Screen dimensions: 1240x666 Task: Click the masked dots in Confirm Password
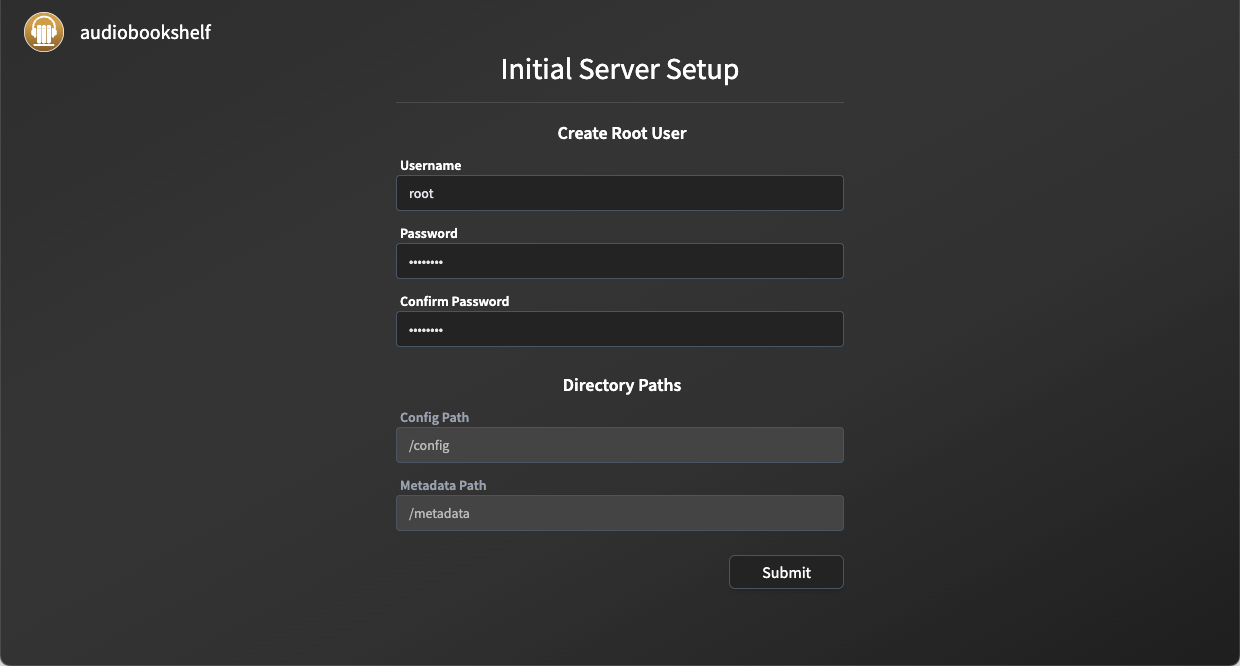426,330
